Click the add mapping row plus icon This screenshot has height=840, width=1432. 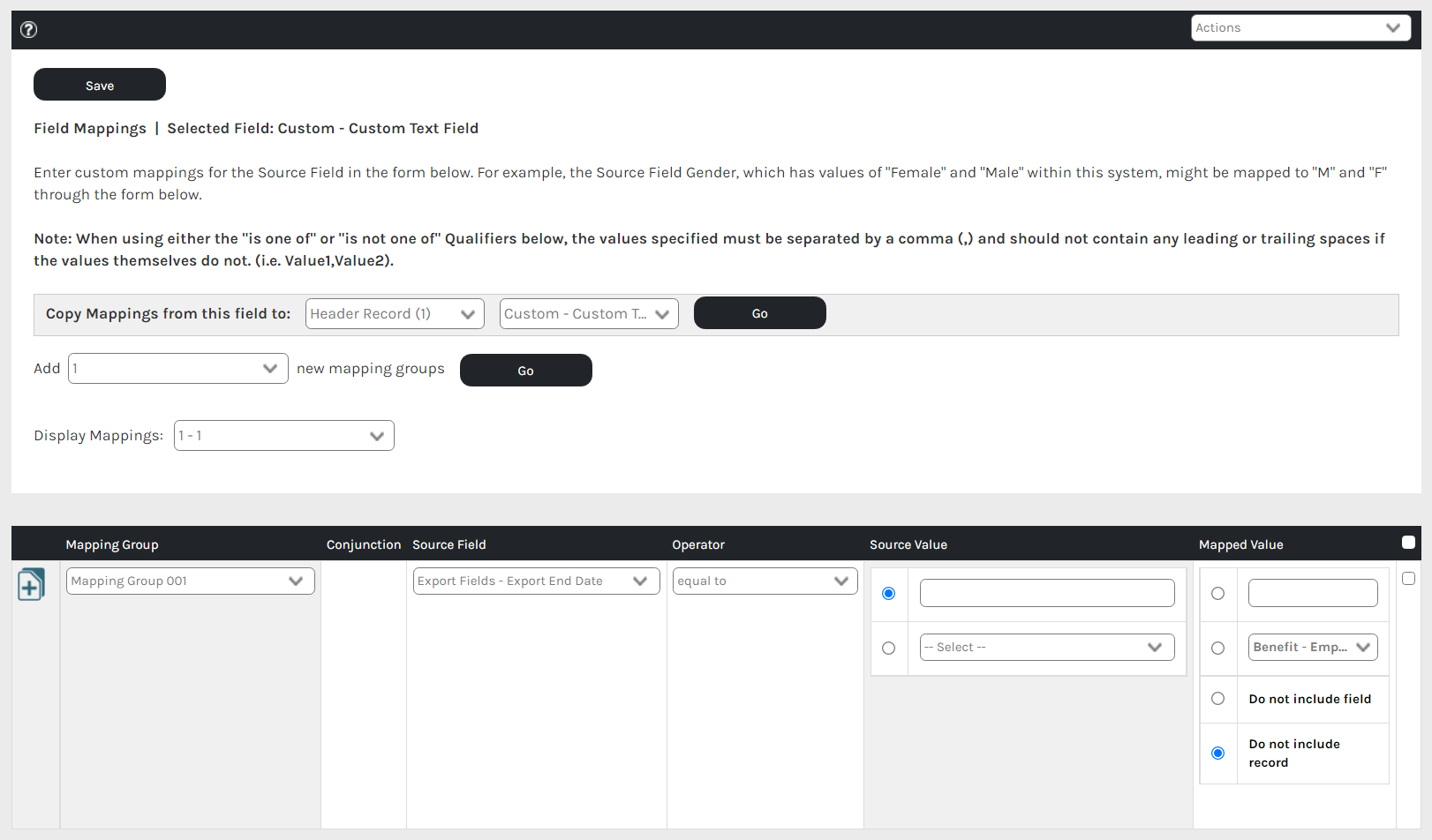tap(31, 584)
